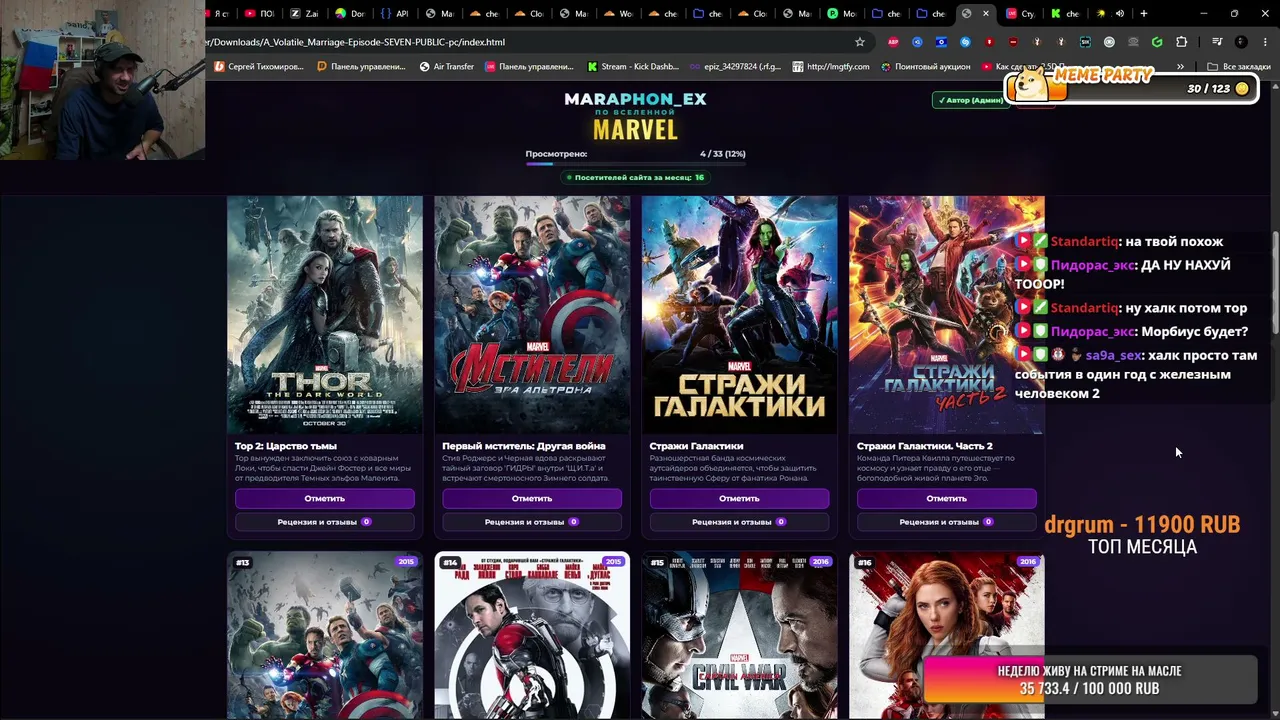Click the Автор (Админ) badge
Image resolution: width=1280 pixels, height=720 pixels.
point(969,100)
